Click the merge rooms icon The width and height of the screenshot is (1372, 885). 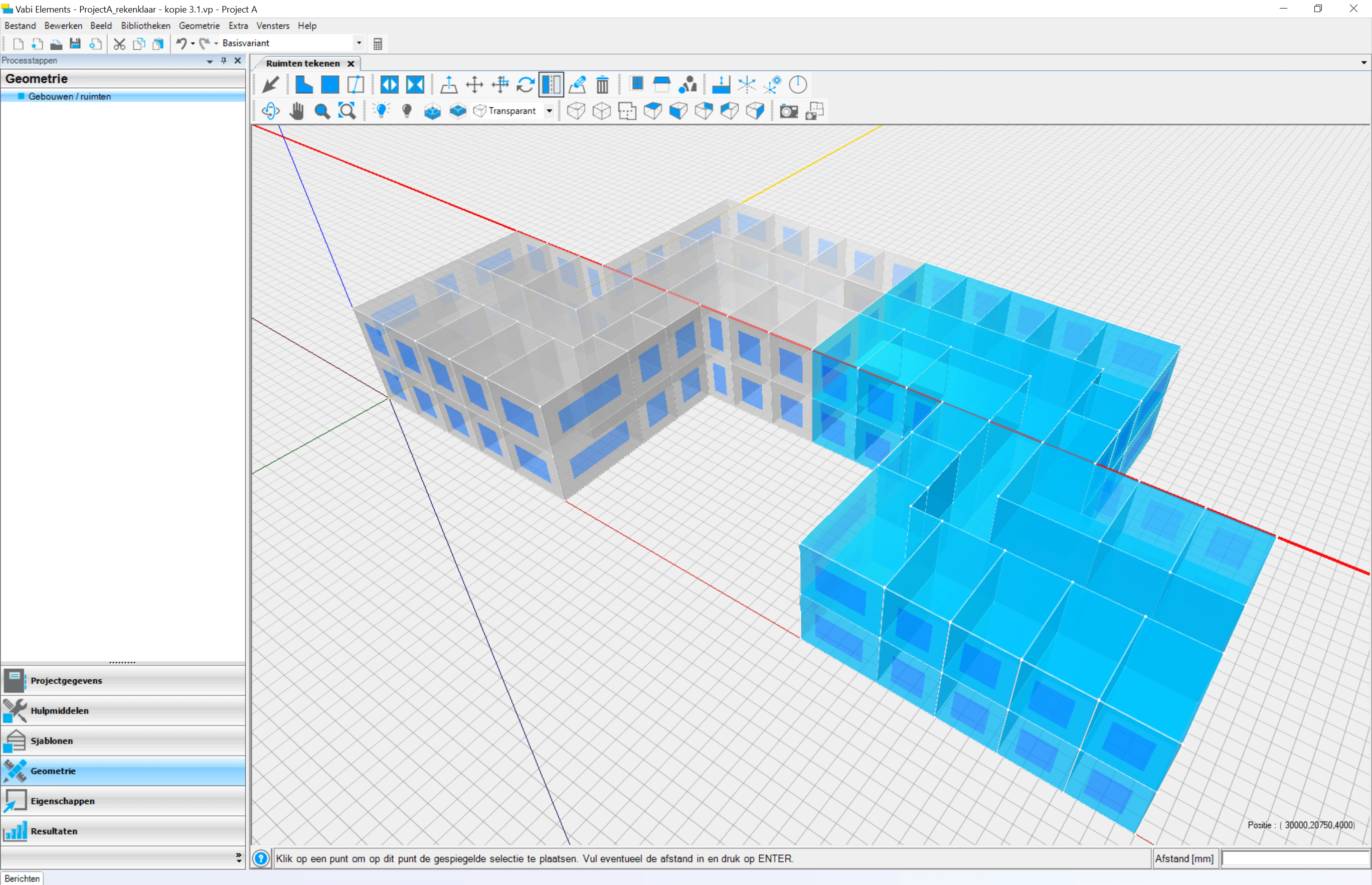click(x=415, y=85)
